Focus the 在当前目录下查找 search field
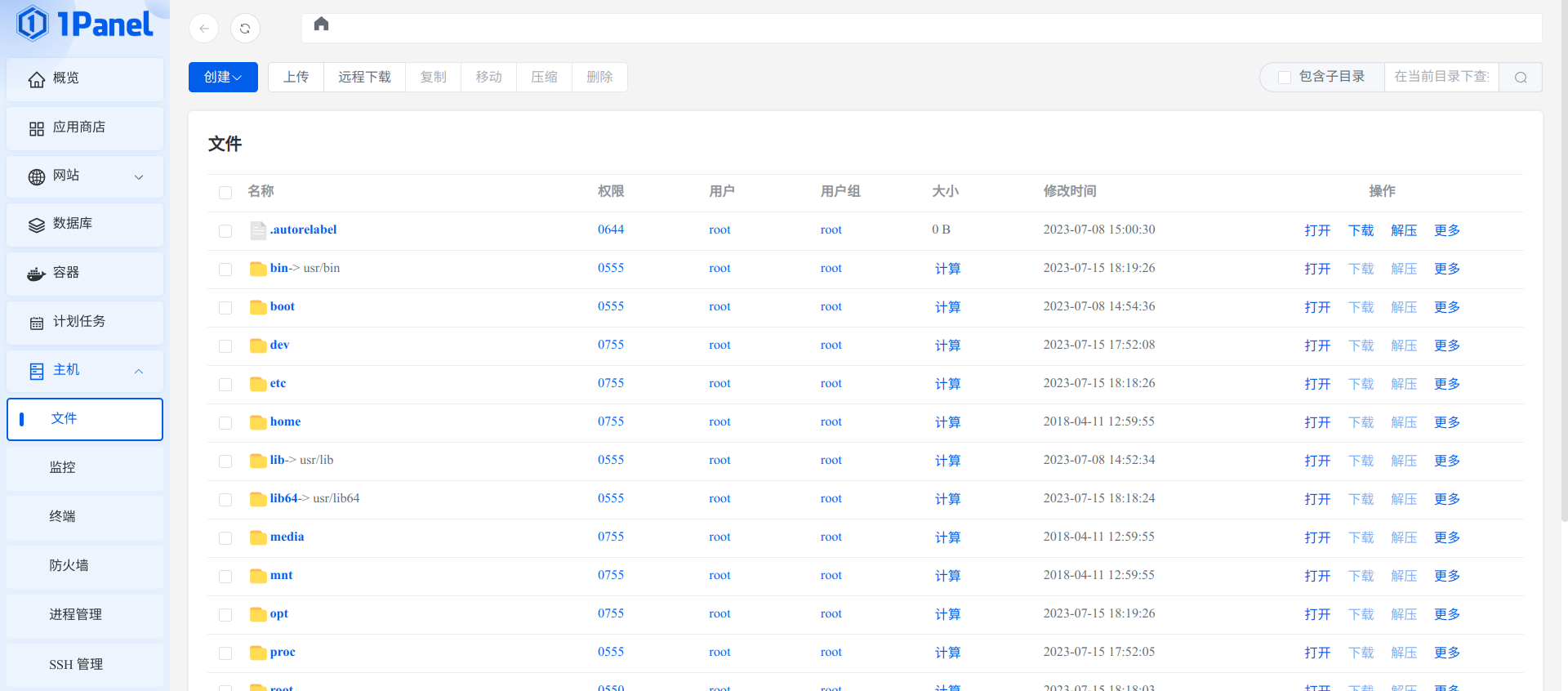This screenshot has width=1568, height=691. coord(1441,77)
